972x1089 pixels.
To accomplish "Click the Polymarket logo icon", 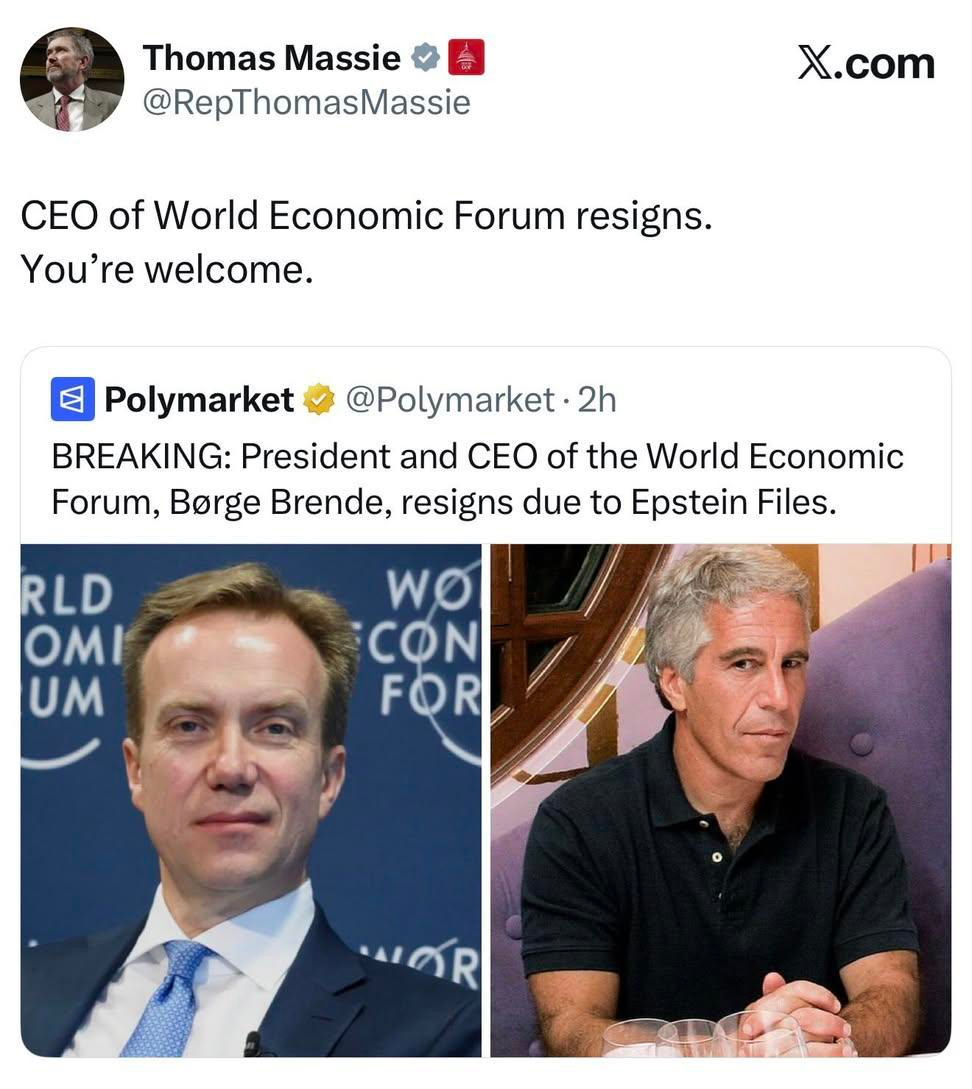I will click(72, 400).
